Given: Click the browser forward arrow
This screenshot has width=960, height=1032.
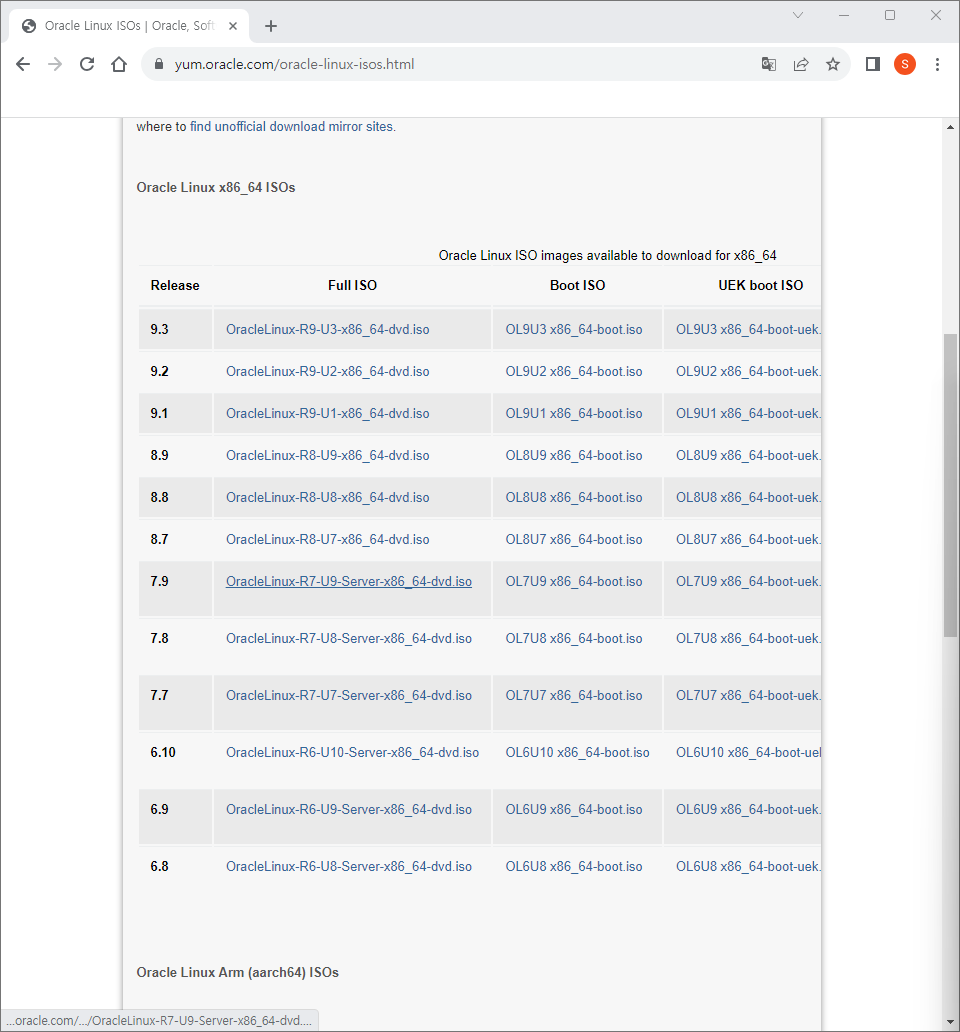Looking at the screenshot, I should [55, 64].
